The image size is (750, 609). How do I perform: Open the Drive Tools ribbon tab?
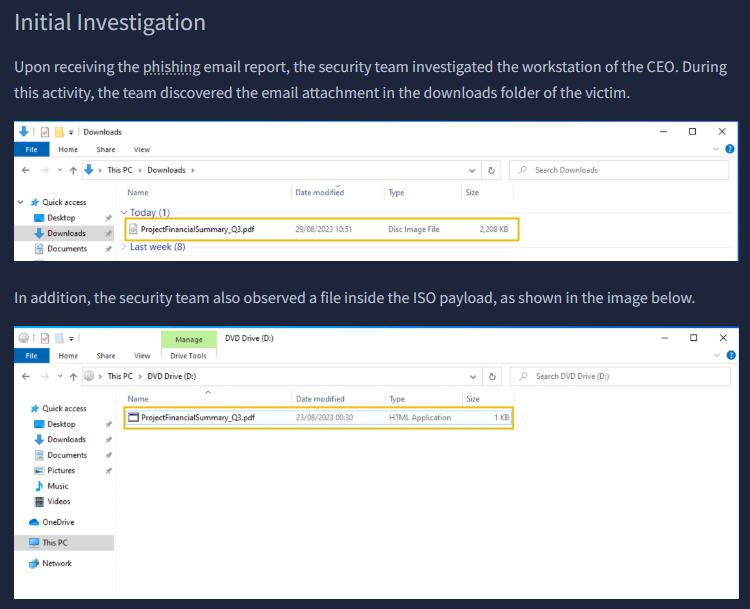pyautogui.click(x=188, y=355)
